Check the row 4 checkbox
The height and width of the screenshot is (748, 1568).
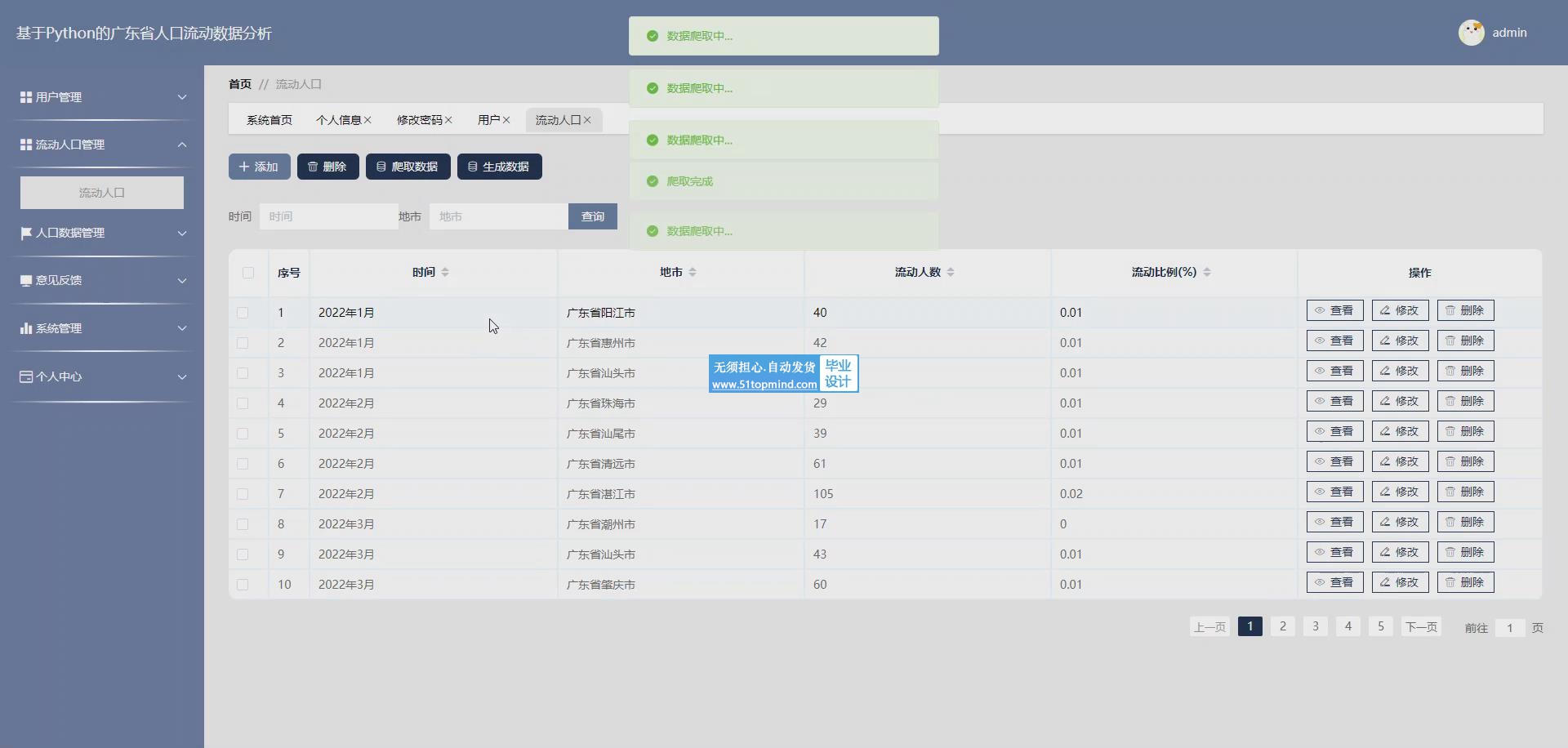243,403
